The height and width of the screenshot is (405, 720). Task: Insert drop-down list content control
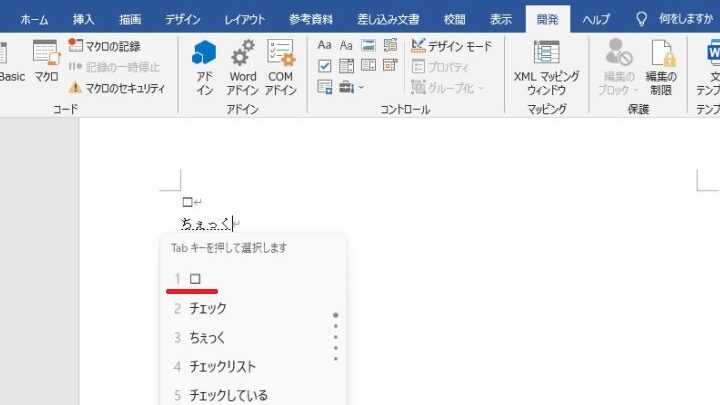(x=368, y=66)
